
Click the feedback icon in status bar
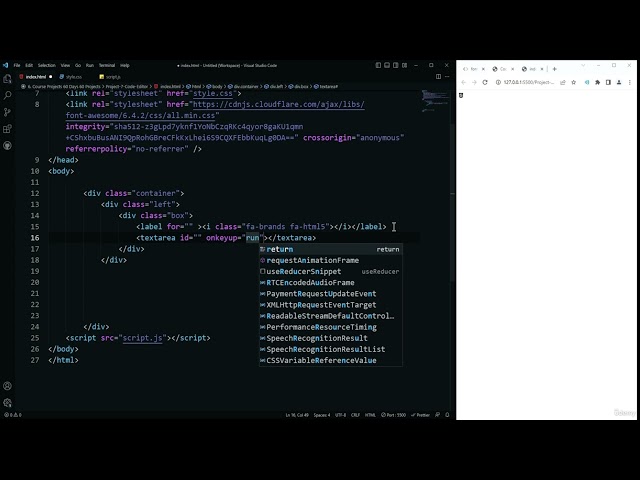click(438, 415)
